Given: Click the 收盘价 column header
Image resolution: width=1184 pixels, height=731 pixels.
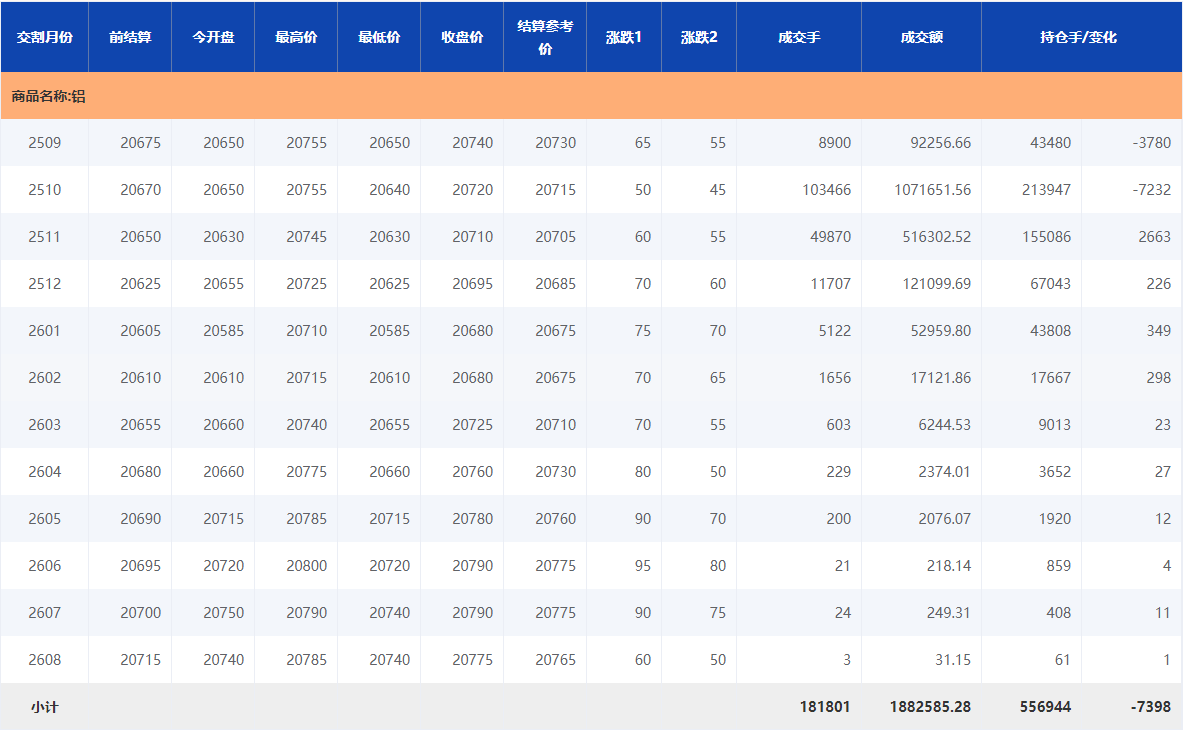Looking at the screenshot, I should click(462, 37).
